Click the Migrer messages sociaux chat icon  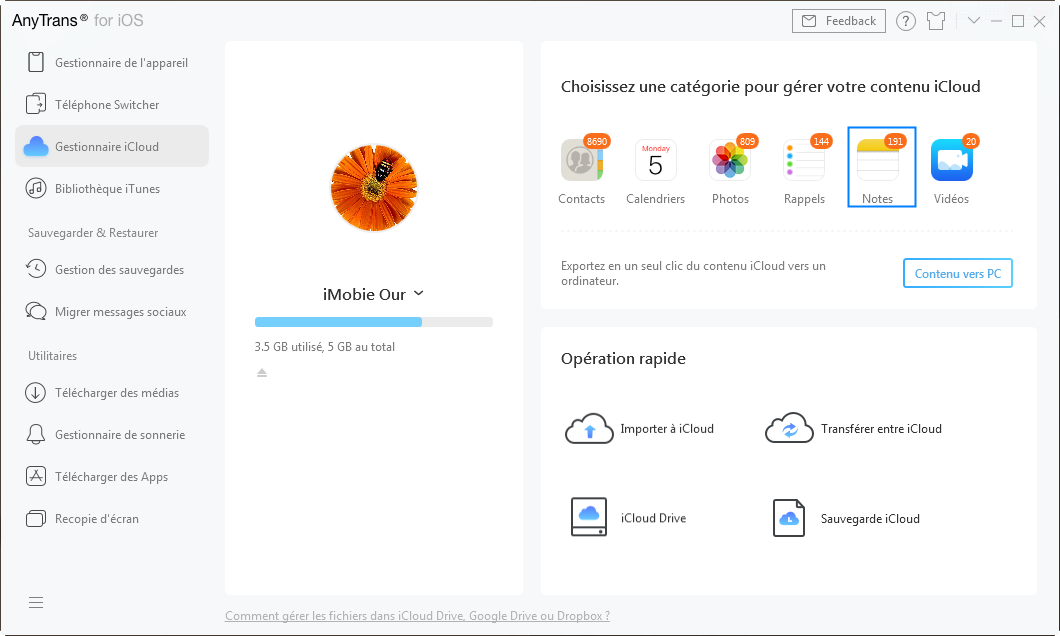point(36,311)
